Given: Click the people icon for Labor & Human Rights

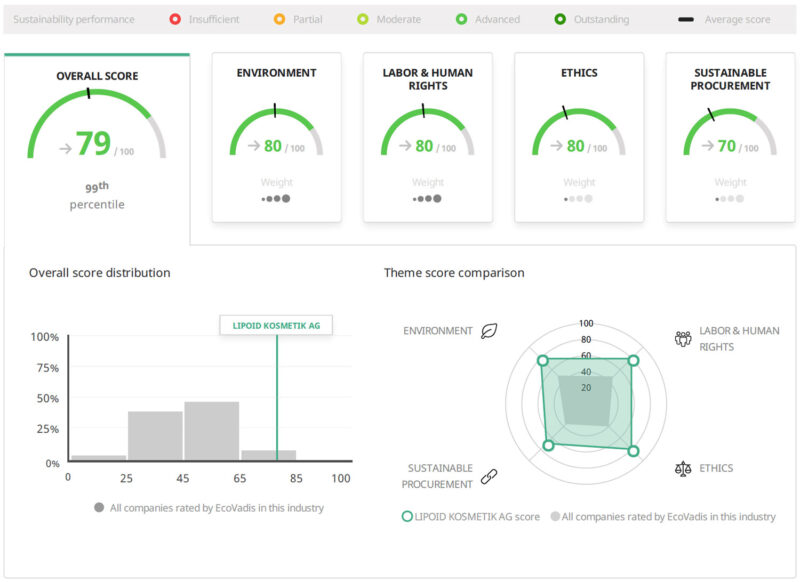Looking at the screenshot, I should pyautogui.click(x=683, y=338).
